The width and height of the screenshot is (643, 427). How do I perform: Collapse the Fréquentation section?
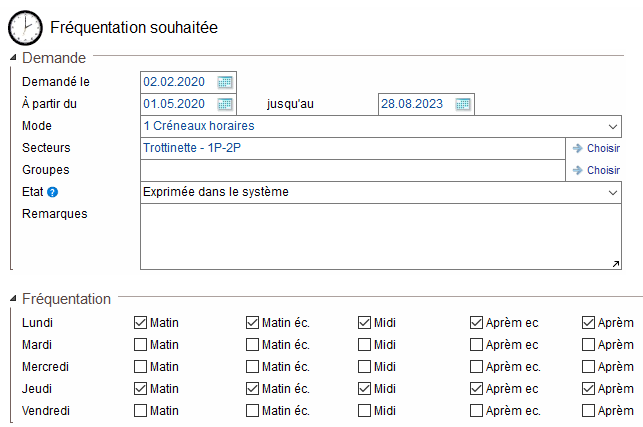[x=13, y=299]
